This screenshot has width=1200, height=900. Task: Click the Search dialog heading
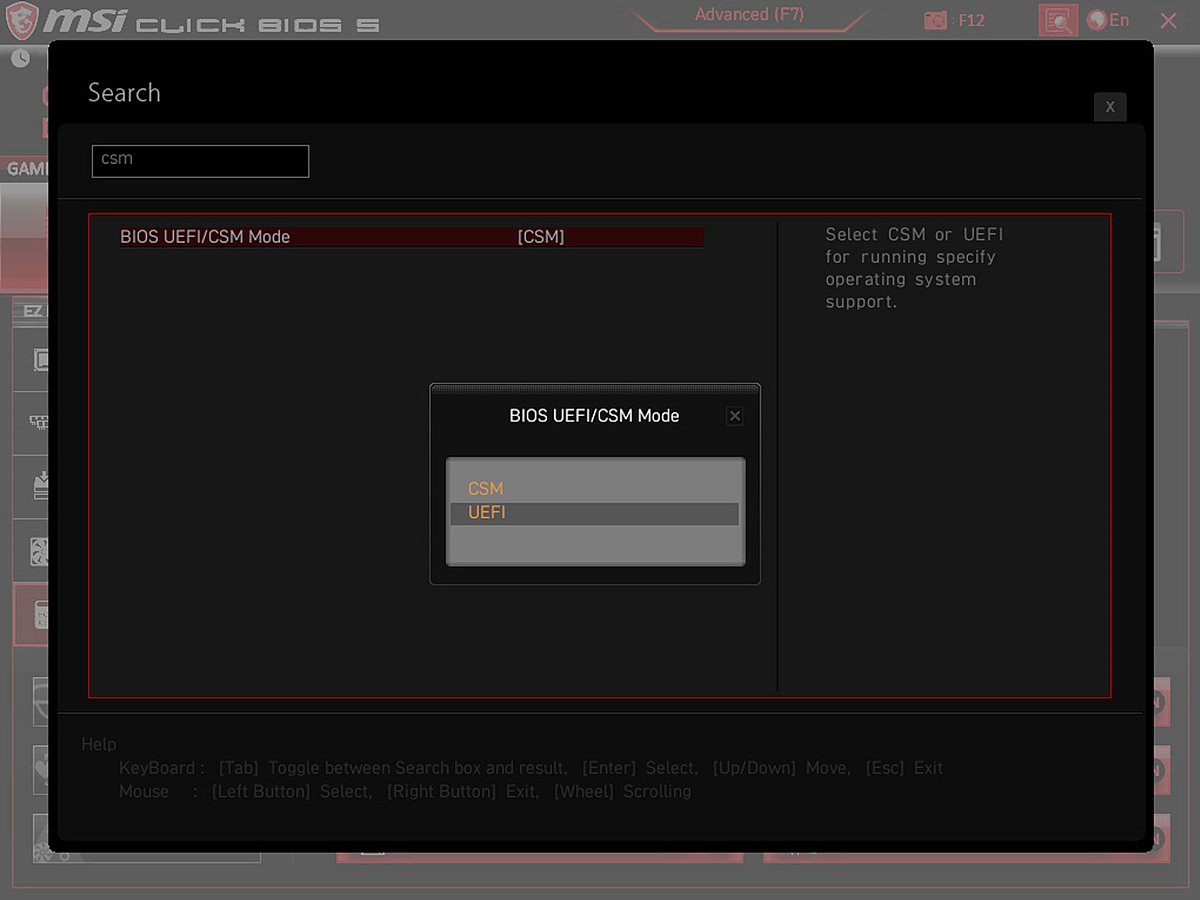(124, 93)
